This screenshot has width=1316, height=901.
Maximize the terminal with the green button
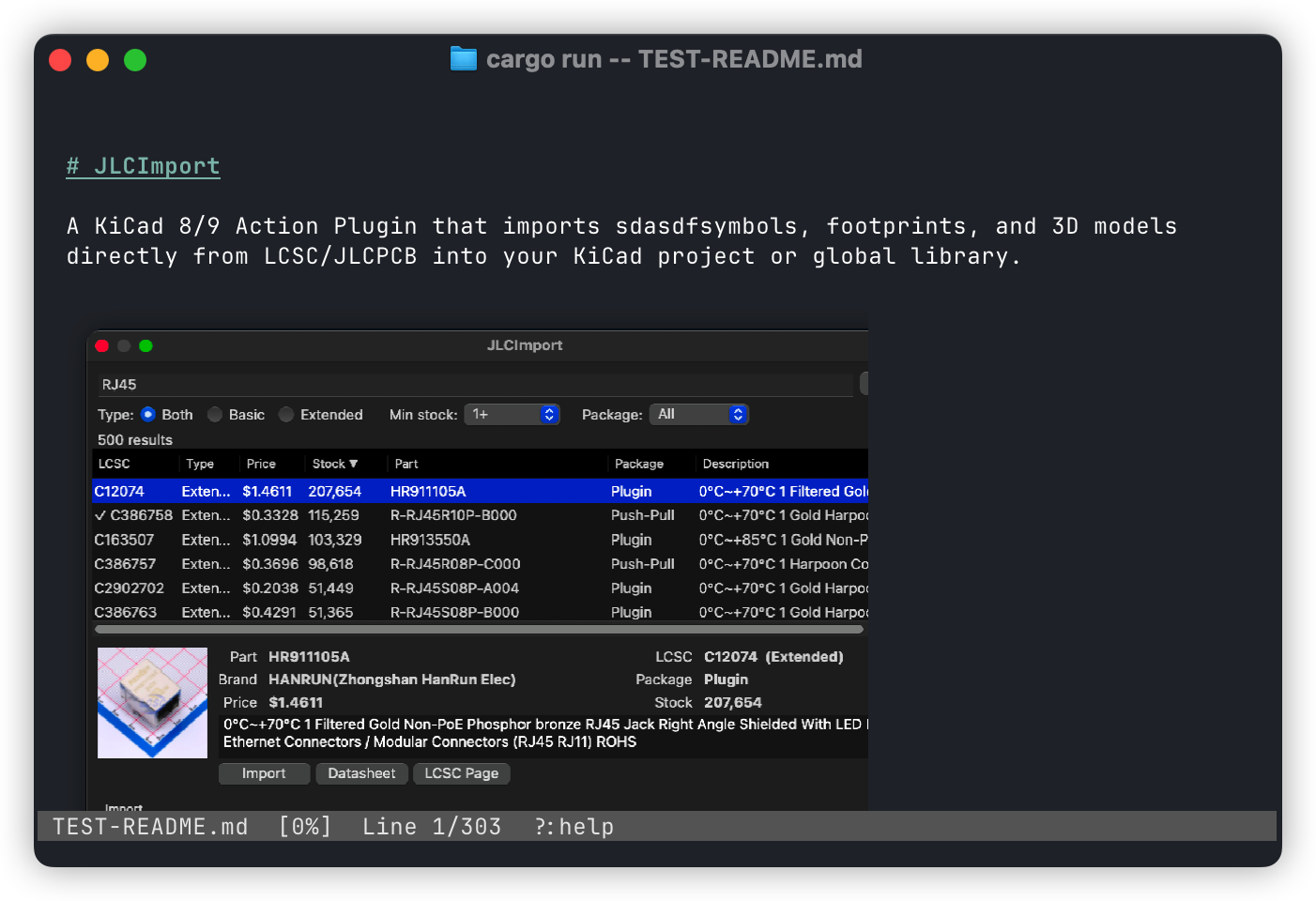pyautogui.click(x=135, y=60)
